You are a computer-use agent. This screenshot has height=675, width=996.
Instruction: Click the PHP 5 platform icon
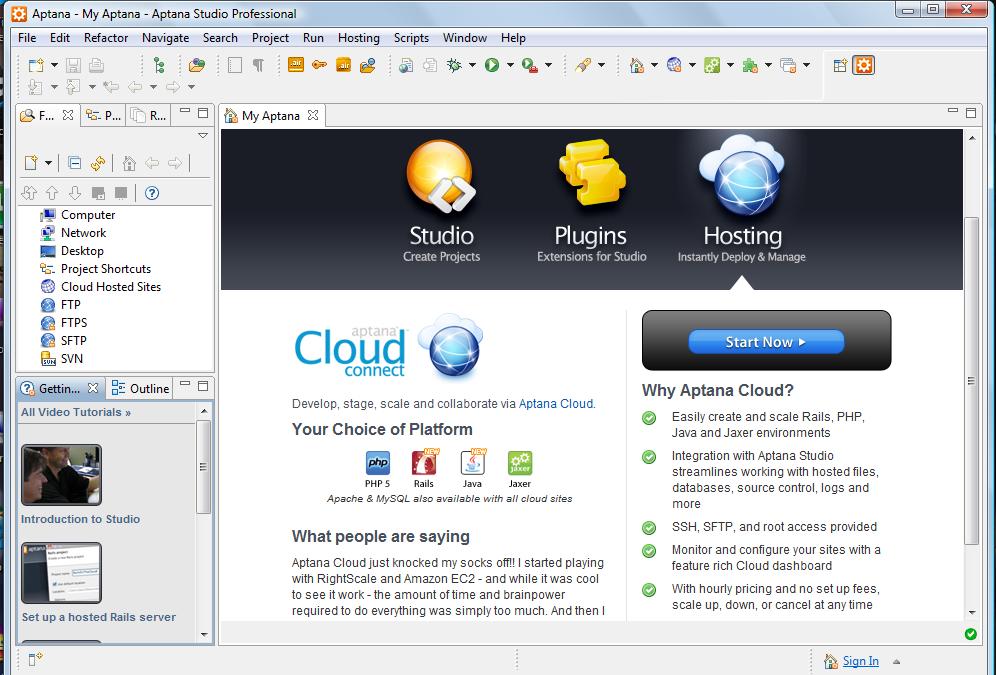pyautogui.click(x=377, y=463)
